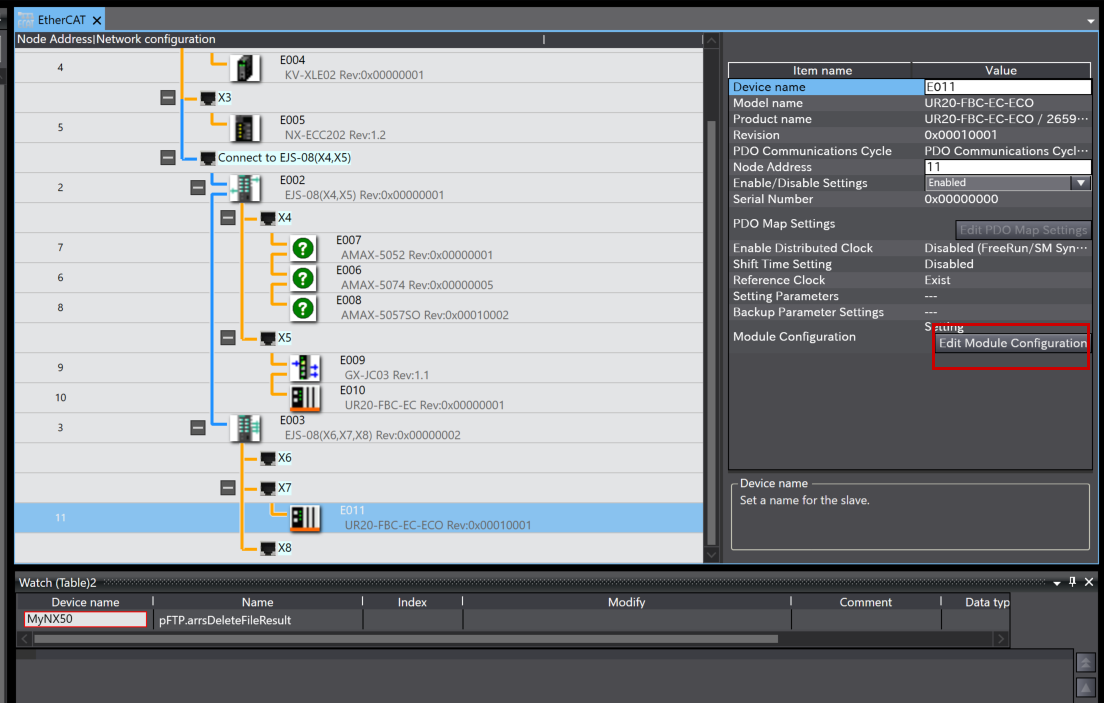
Task: Click the E002 EJS-08 switch icon
Action: pos(244,188)
